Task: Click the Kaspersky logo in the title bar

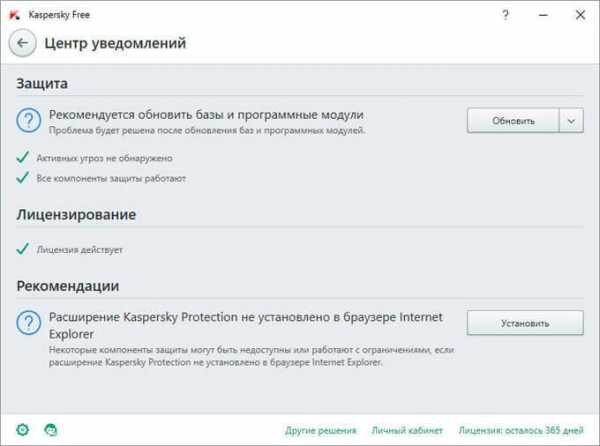Action: tap(15, 15)
